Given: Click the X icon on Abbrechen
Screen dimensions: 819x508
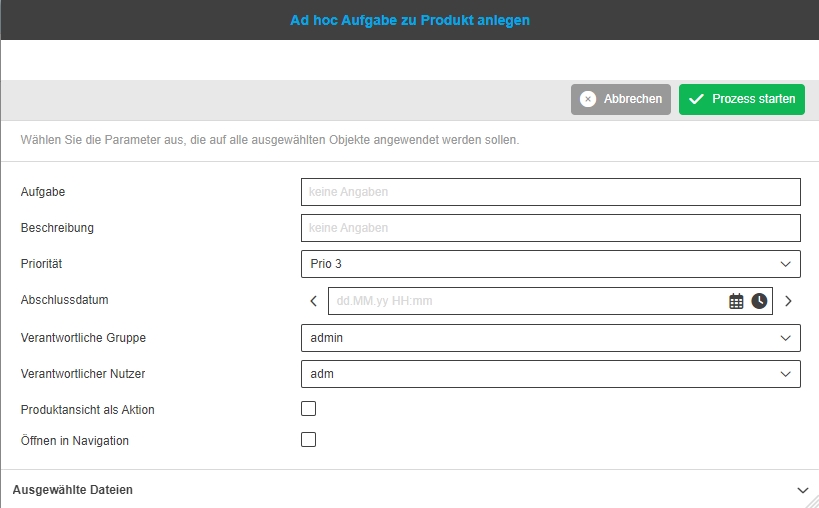Looking at the screenshot, I should point(588,99).
